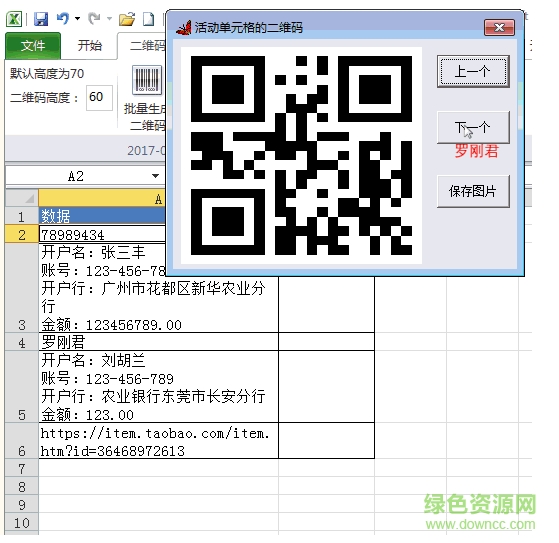Select row header 4

tap(22, 342)
